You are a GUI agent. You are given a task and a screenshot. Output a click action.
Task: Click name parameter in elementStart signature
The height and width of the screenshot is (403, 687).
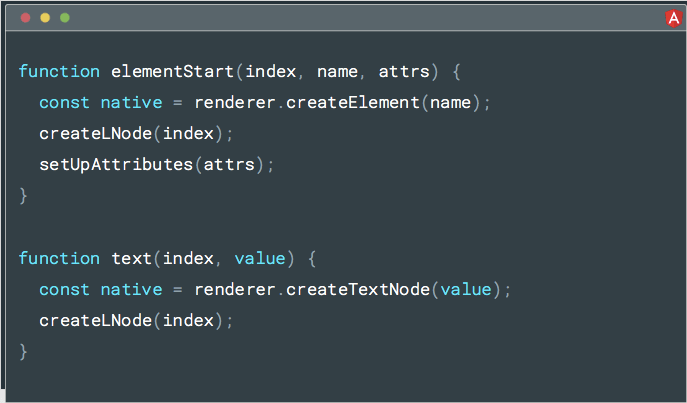coord(337,71)
